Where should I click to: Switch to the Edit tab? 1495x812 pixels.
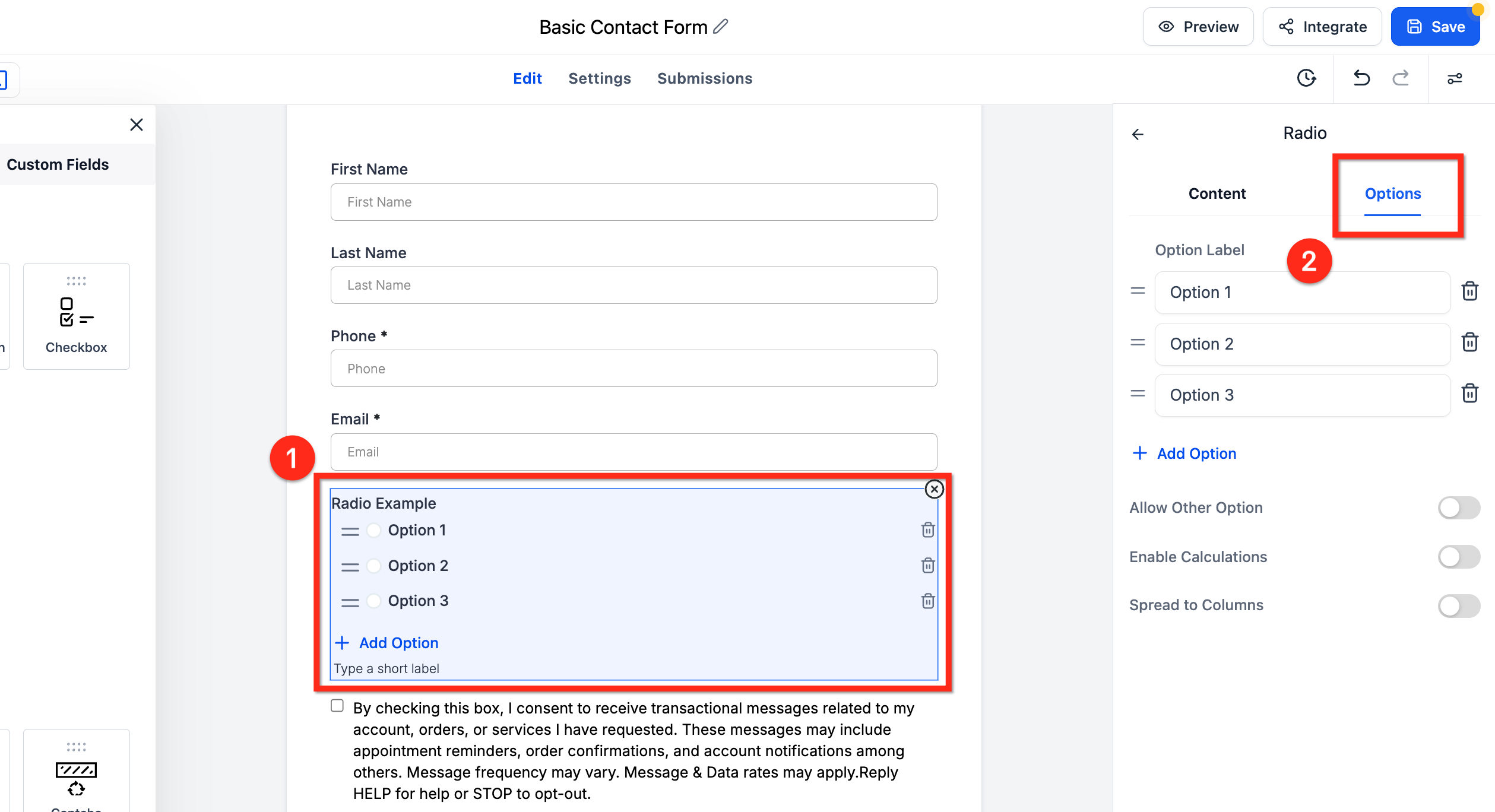[527, 78]
